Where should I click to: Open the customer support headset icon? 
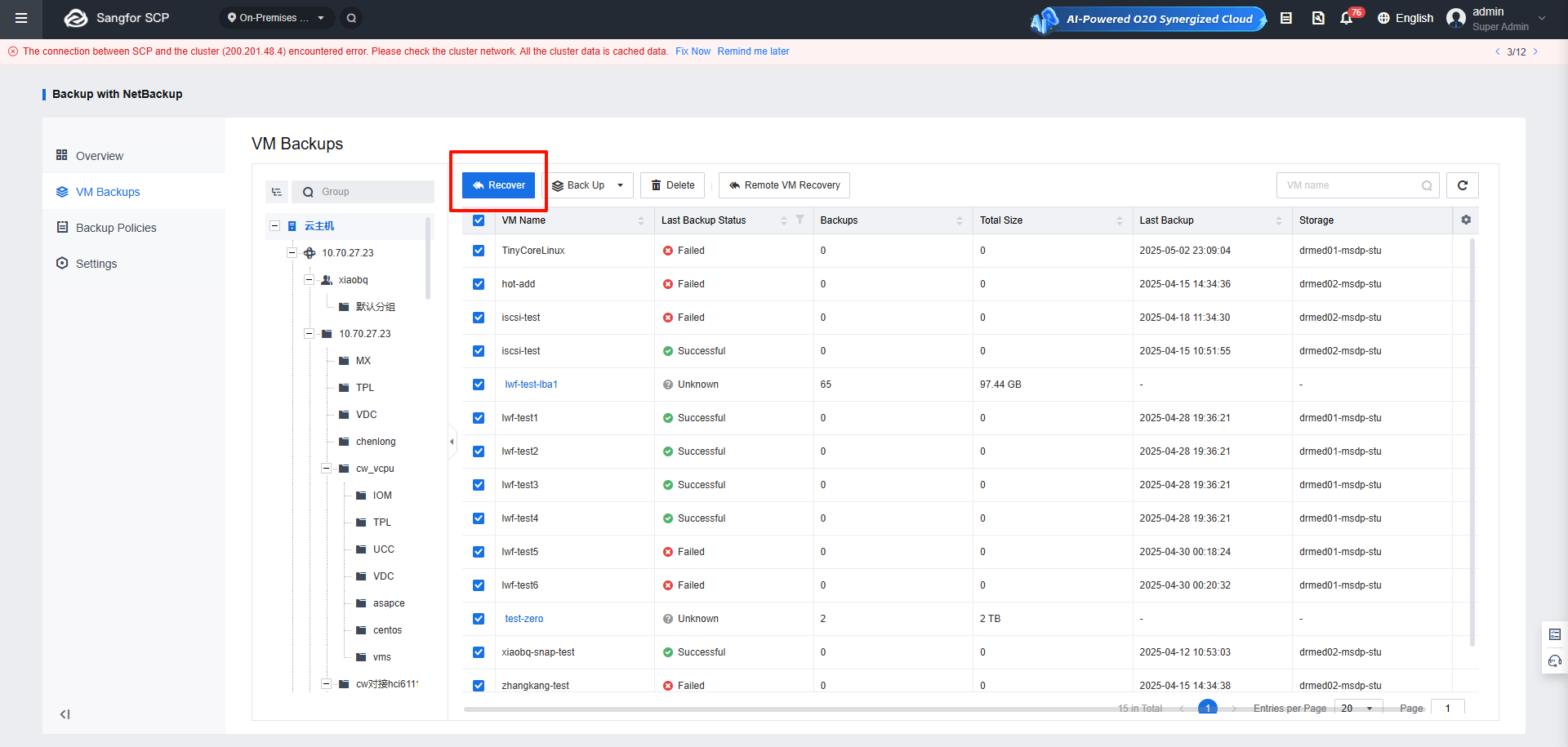1555,660
